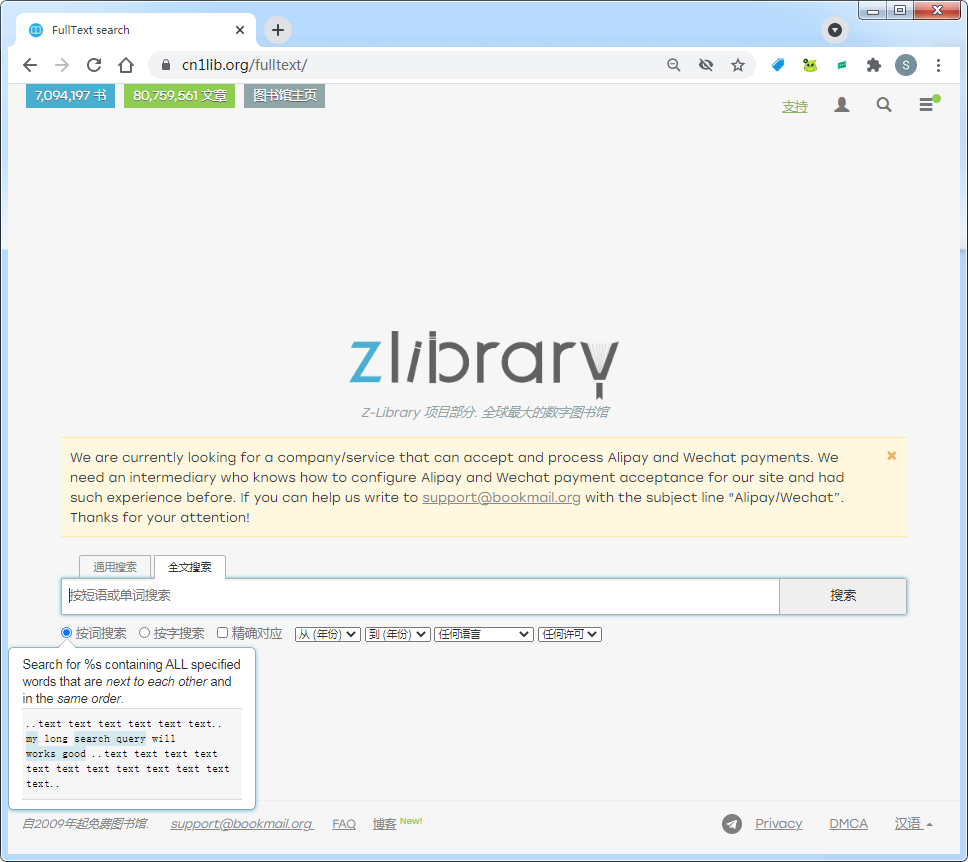
Task: Click the 图书馆主页 button
Action: click(285, 96)
